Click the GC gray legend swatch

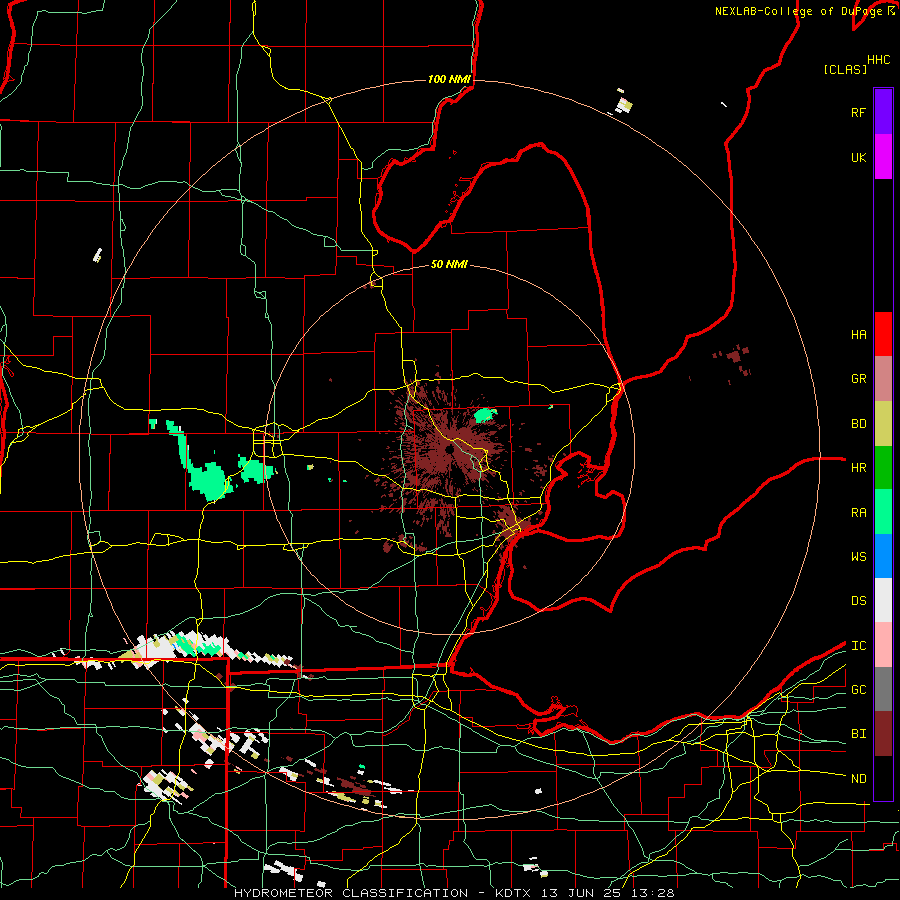[x=883, y=689]
